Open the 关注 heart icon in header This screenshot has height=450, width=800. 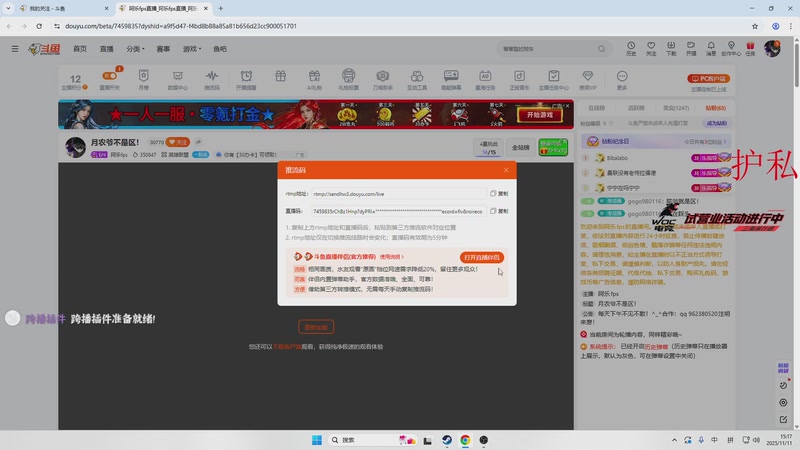pyautogui.click(x=651, y=48)
